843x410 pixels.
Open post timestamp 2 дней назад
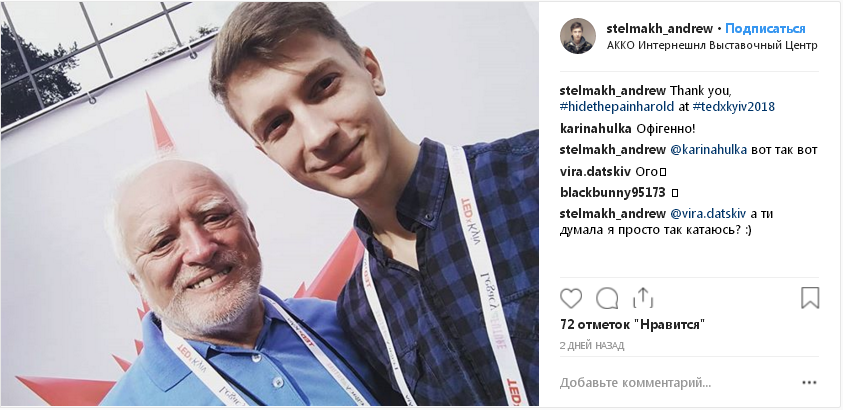point(592,346)
